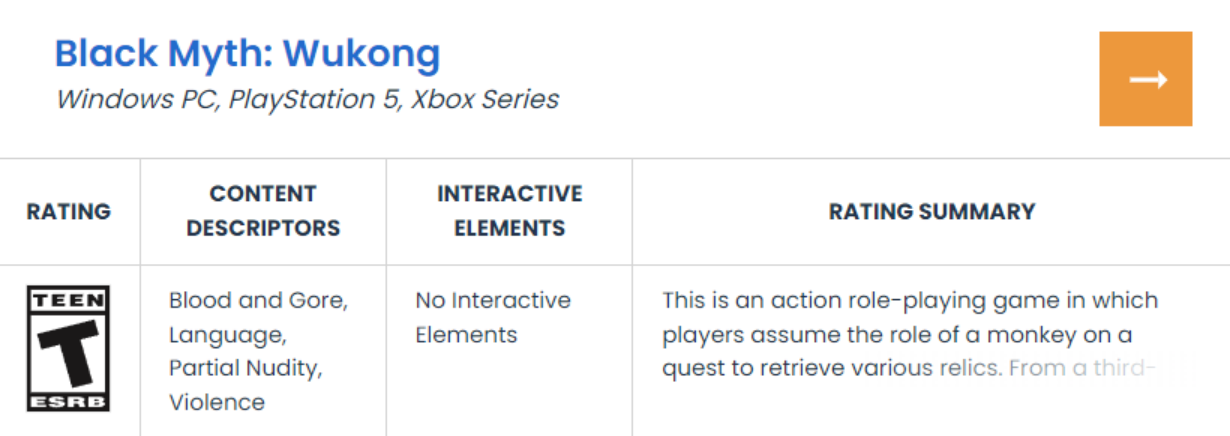1230x436 pixels.
Task: Click the RATING column header
Action: (x=69, y=211)
